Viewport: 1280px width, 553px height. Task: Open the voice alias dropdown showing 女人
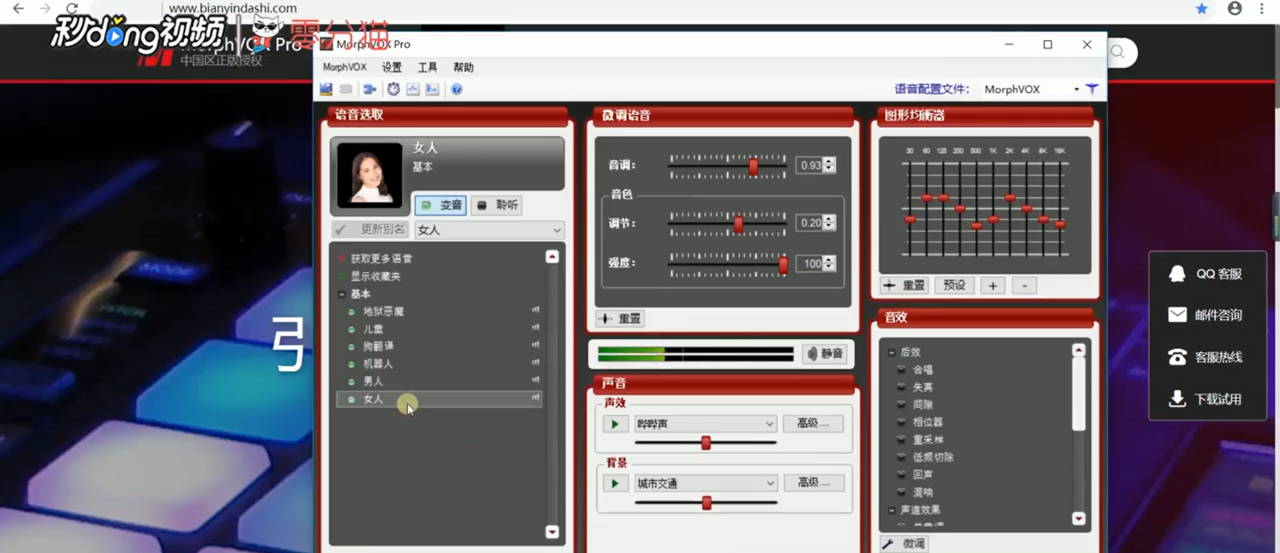(x=489, y=230)
